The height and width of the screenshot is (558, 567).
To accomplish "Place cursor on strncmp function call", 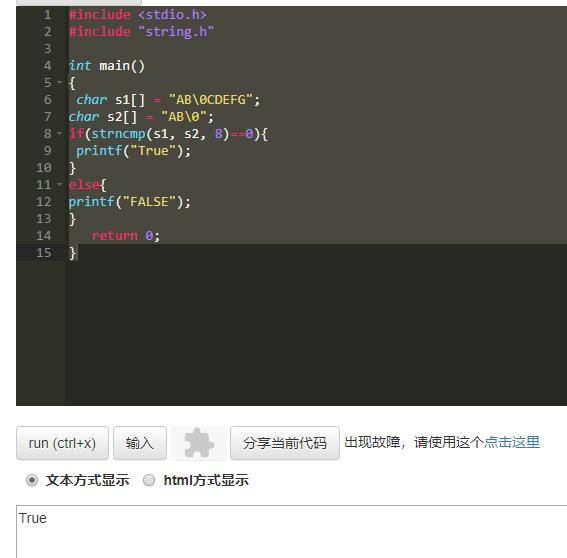I will (118, 134).
